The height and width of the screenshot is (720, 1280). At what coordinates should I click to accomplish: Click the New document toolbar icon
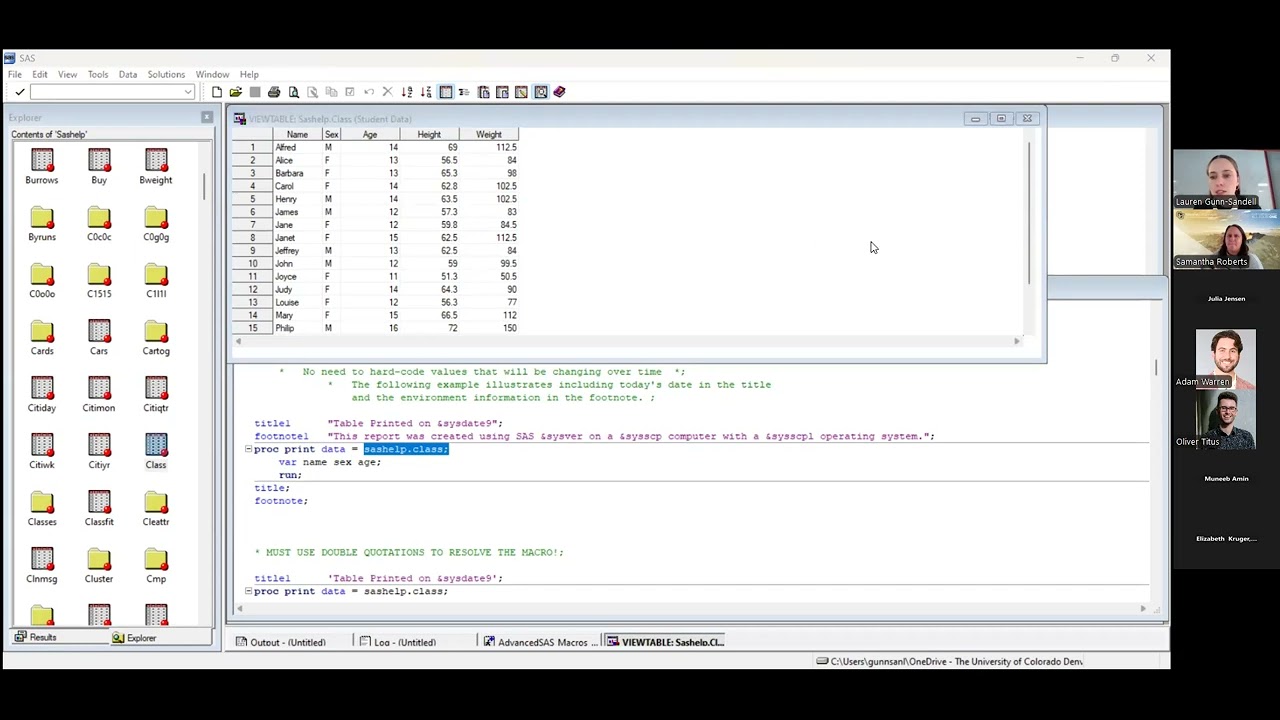pos(217,92)
